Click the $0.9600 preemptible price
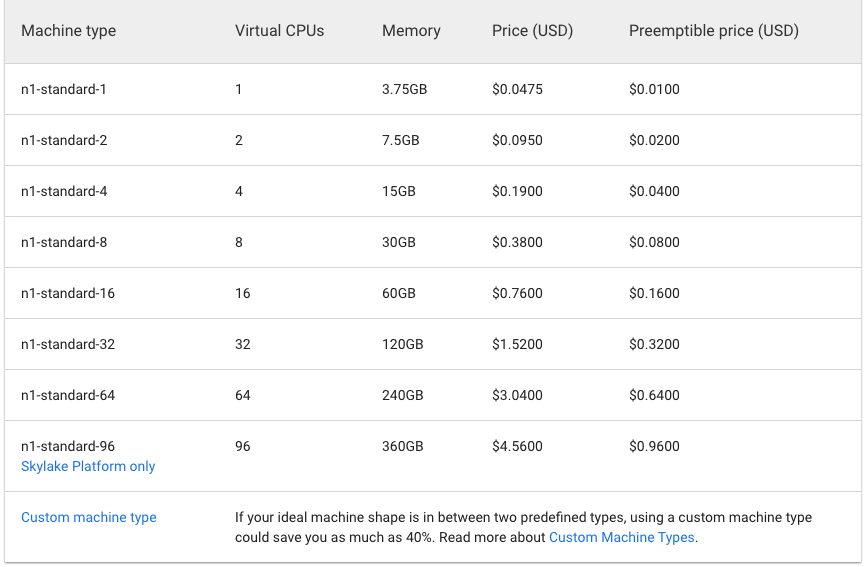Screen dimensions: 867x567 point(654,446)
